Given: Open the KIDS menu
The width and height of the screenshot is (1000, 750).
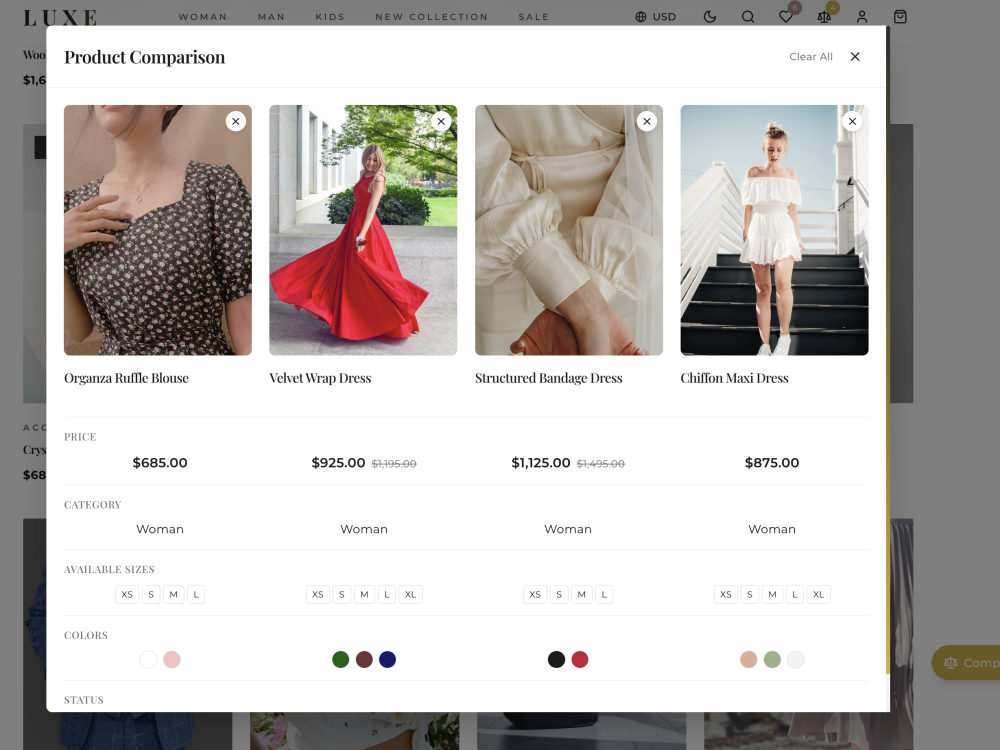Looking at the screenshot, I should pos(330,17).
